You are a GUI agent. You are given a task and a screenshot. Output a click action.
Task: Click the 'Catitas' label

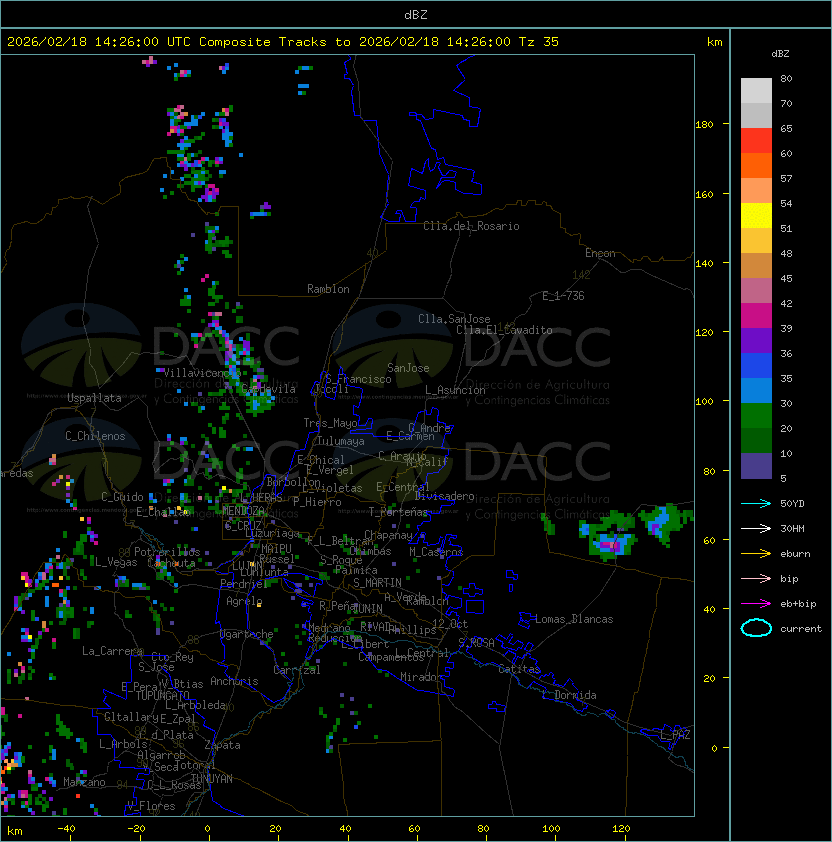519,669
